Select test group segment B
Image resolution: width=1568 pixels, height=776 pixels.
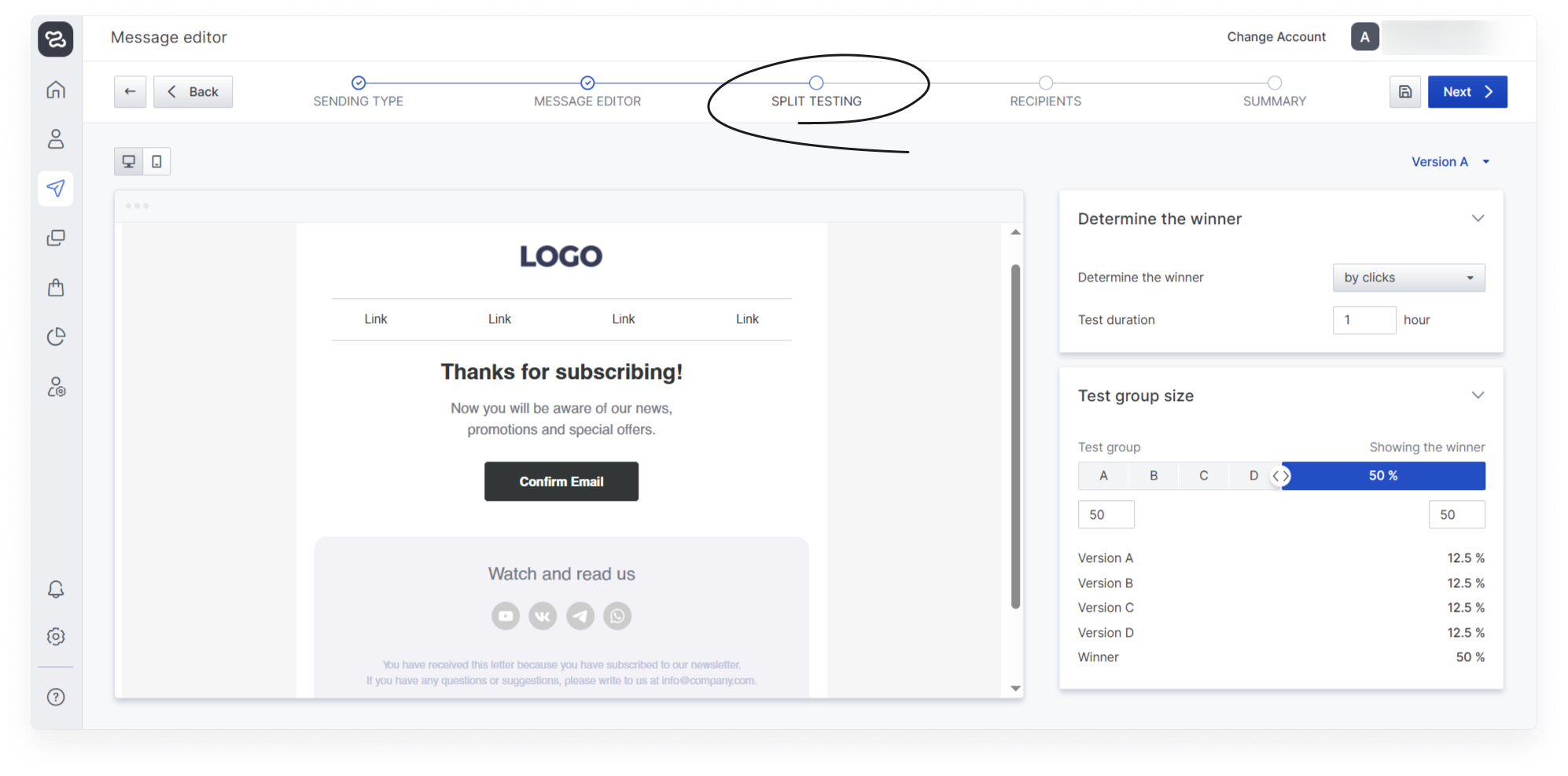click(x=1154, y=476)
